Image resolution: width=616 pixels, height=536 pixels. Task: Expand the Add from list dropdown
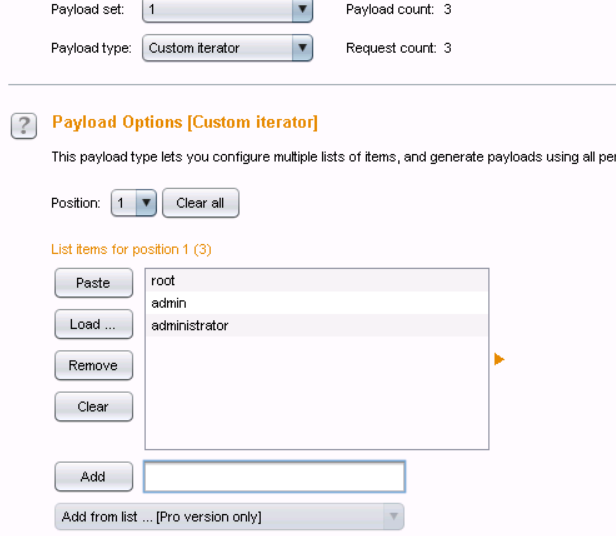pyautogui.click(x=229, y=517)
